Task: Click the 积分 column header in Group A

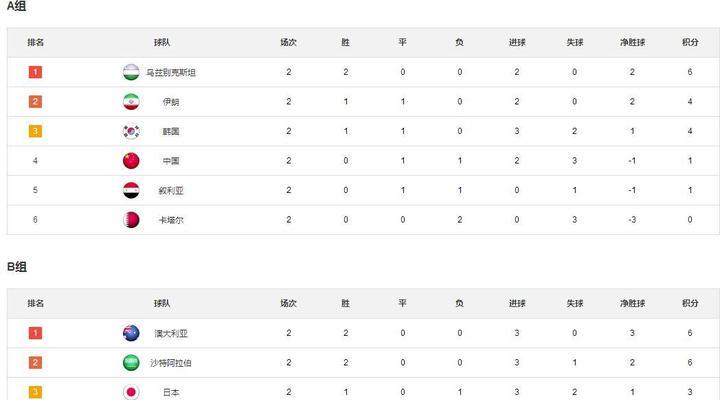Action: click(x=690, y=42)
